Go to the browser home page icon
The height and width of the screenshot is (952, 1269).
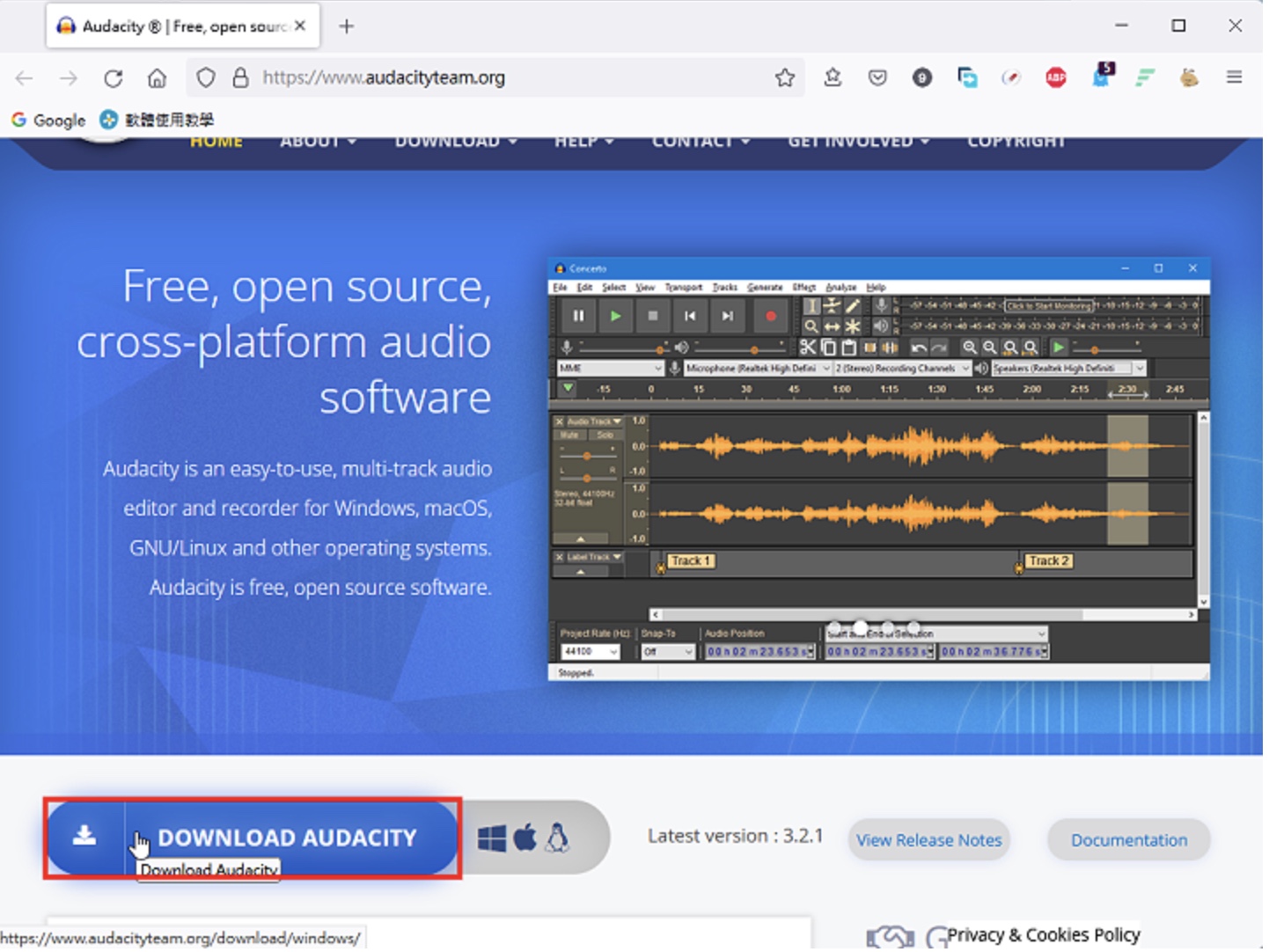[x=157, y=78]
